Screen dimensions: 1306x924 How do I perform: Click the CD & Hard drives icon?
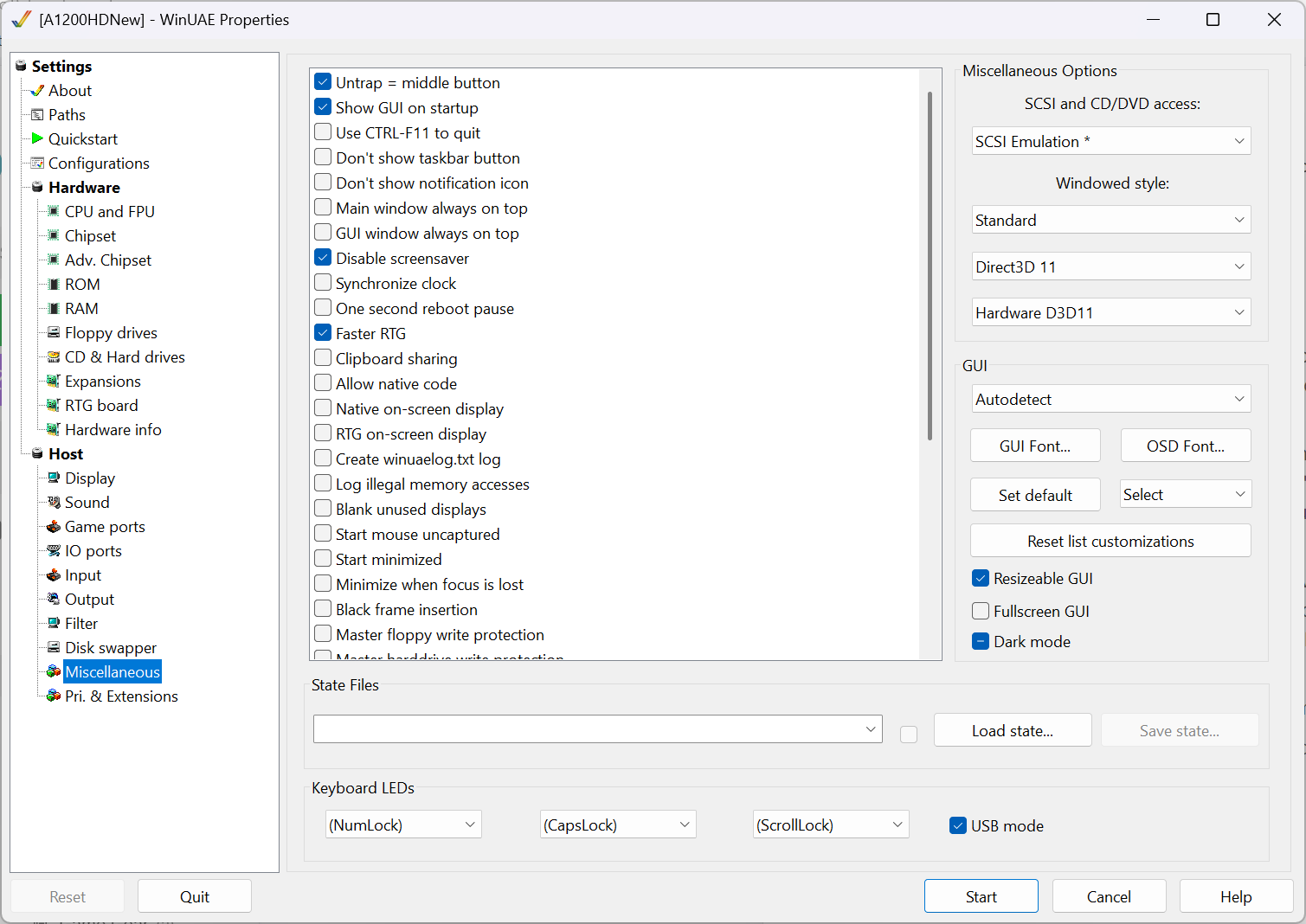click(54, 356)
